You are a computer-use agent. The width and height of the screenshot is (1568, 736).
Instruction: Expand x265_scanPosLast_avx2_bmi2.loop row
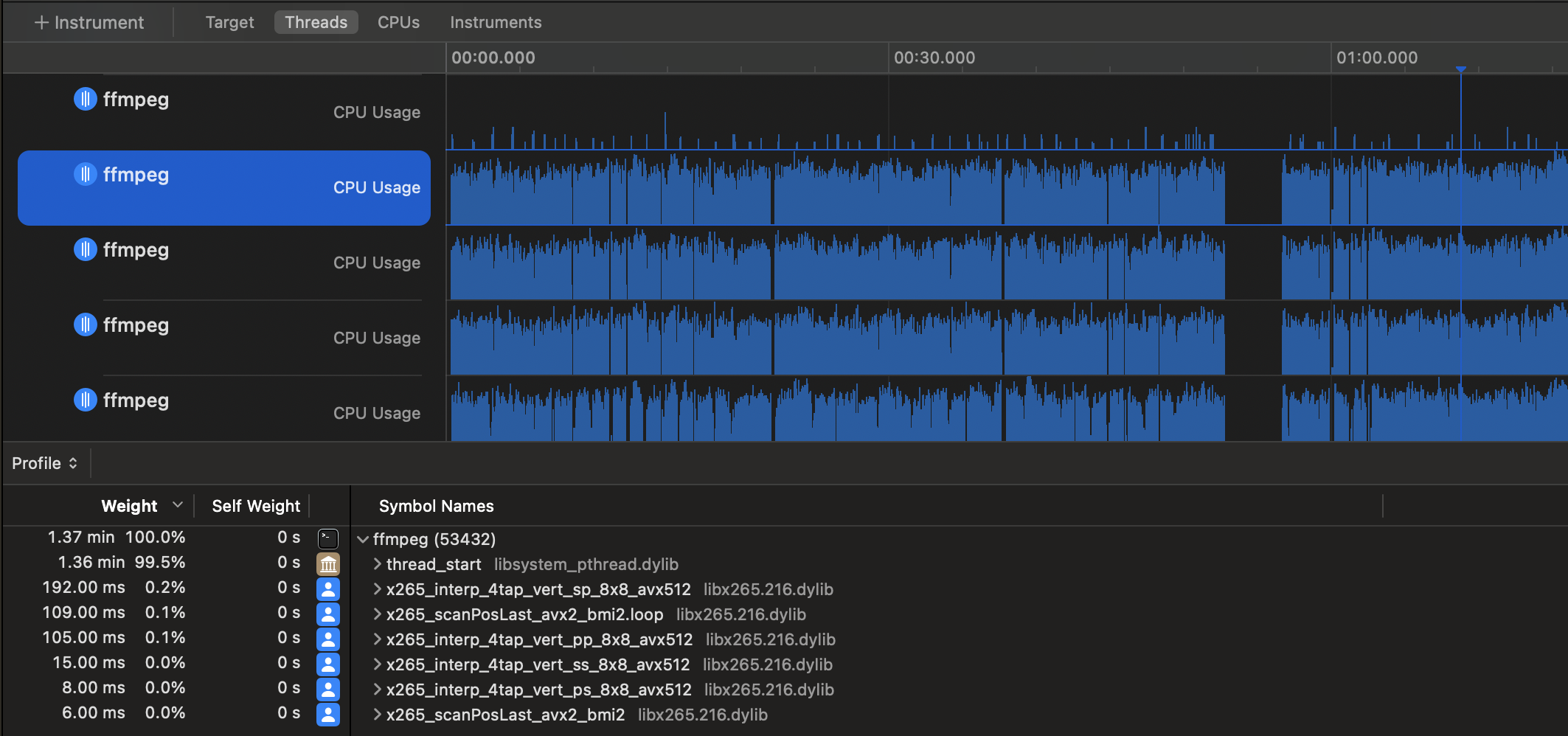(x=377, y=614)
